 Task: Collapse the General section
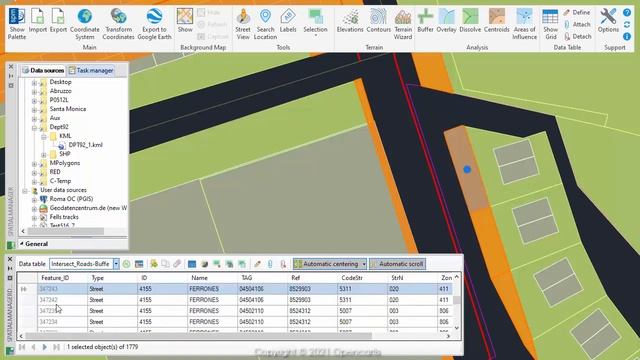(22, 244)
